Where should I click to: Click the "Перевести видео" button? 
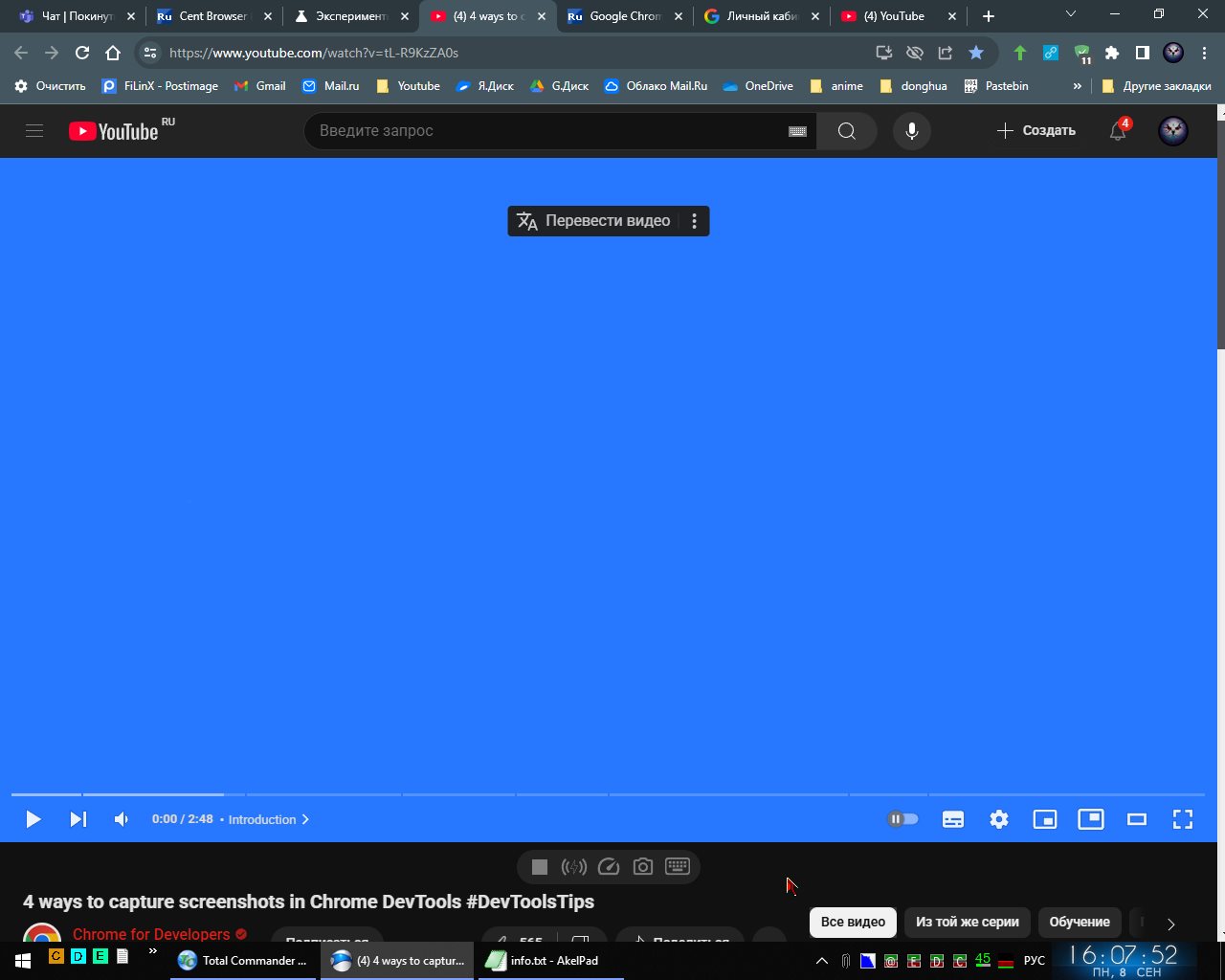[x=595, y=221]
